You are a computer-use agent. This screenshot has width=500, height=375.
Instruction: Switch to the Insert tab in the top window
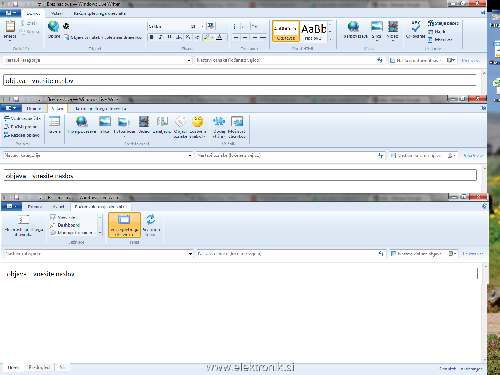click(x=57, y=14)
